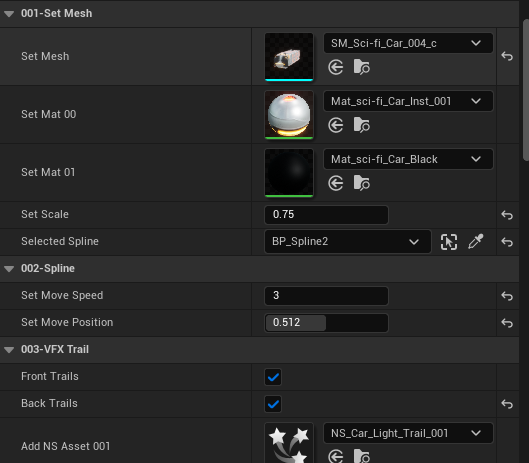This screenshot has width=529, height=463.
Task: Reset Back Trails to default value
Action: point(507,404)
